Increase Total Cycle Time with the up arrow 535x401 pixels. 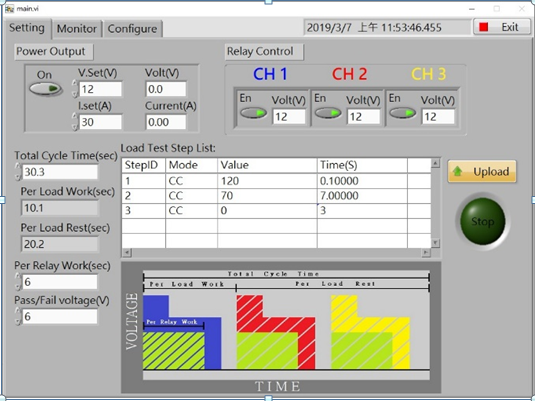(17, 166)
